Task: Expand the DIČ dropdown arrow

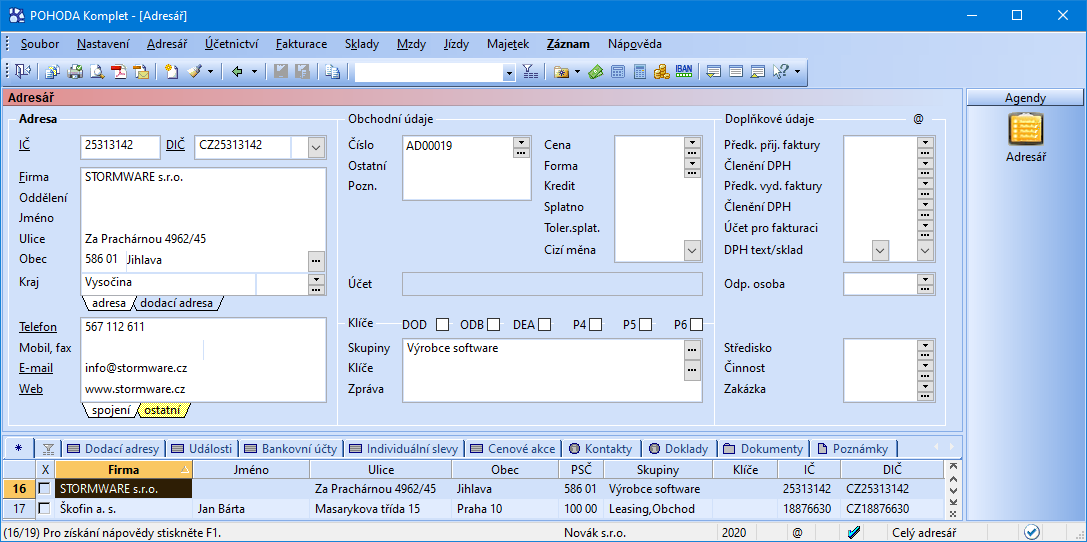Action: tap(315, 147)
